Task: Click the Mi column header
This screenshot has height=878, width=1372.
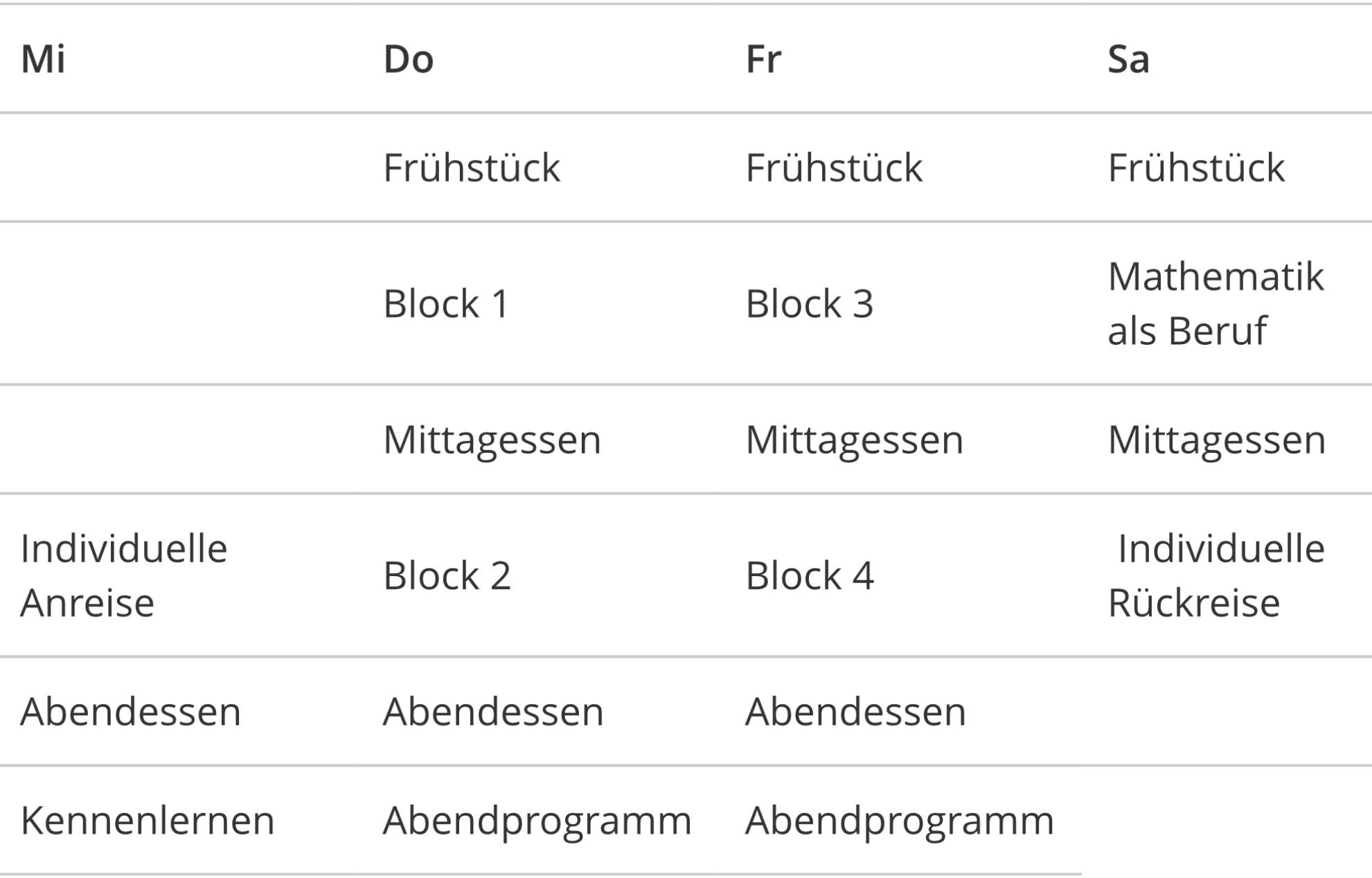Action: 43,59
